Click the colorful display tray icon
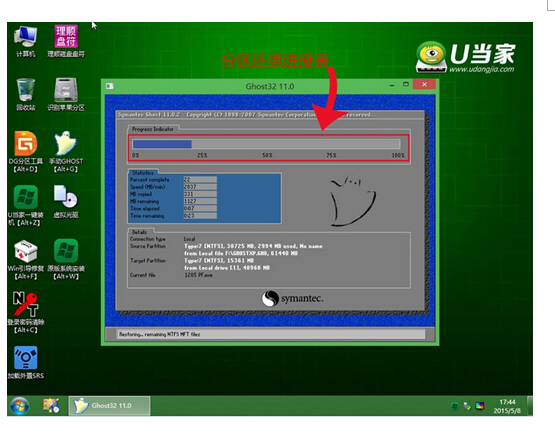 (480, 406)
